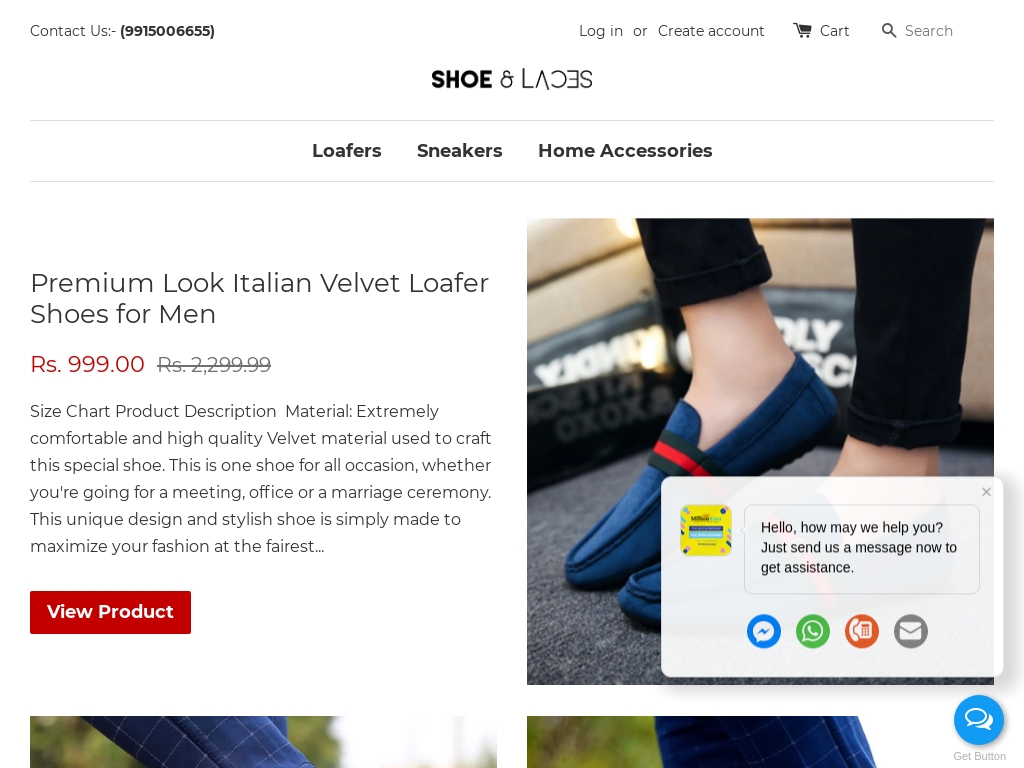
Task: Click the orange phone call icon
Action: point(861,632)
